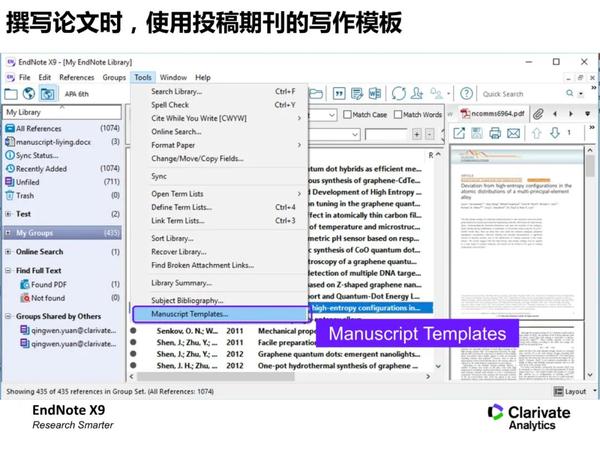The image size is (600, 450).
Task: Expand the Online Search group set
Action: pyautogui.click(x=8, y=251)
